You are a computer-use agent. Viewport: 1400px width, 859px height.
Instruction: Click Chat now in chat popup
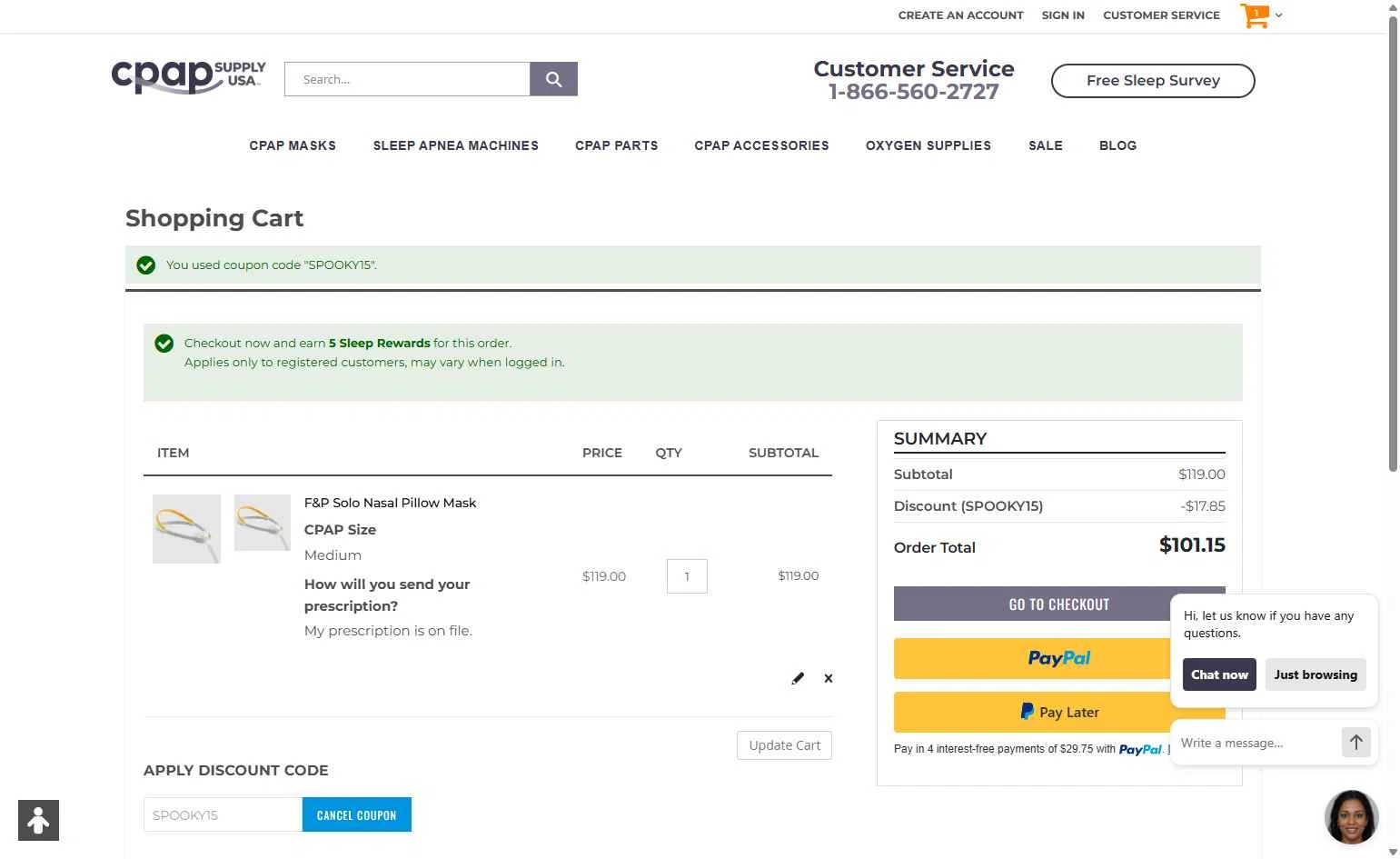point(1219,674)
